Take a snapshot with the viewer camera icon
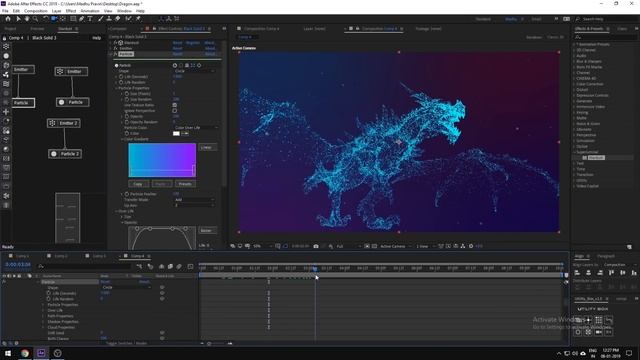640x360 pixels. (x=316, y=246)
